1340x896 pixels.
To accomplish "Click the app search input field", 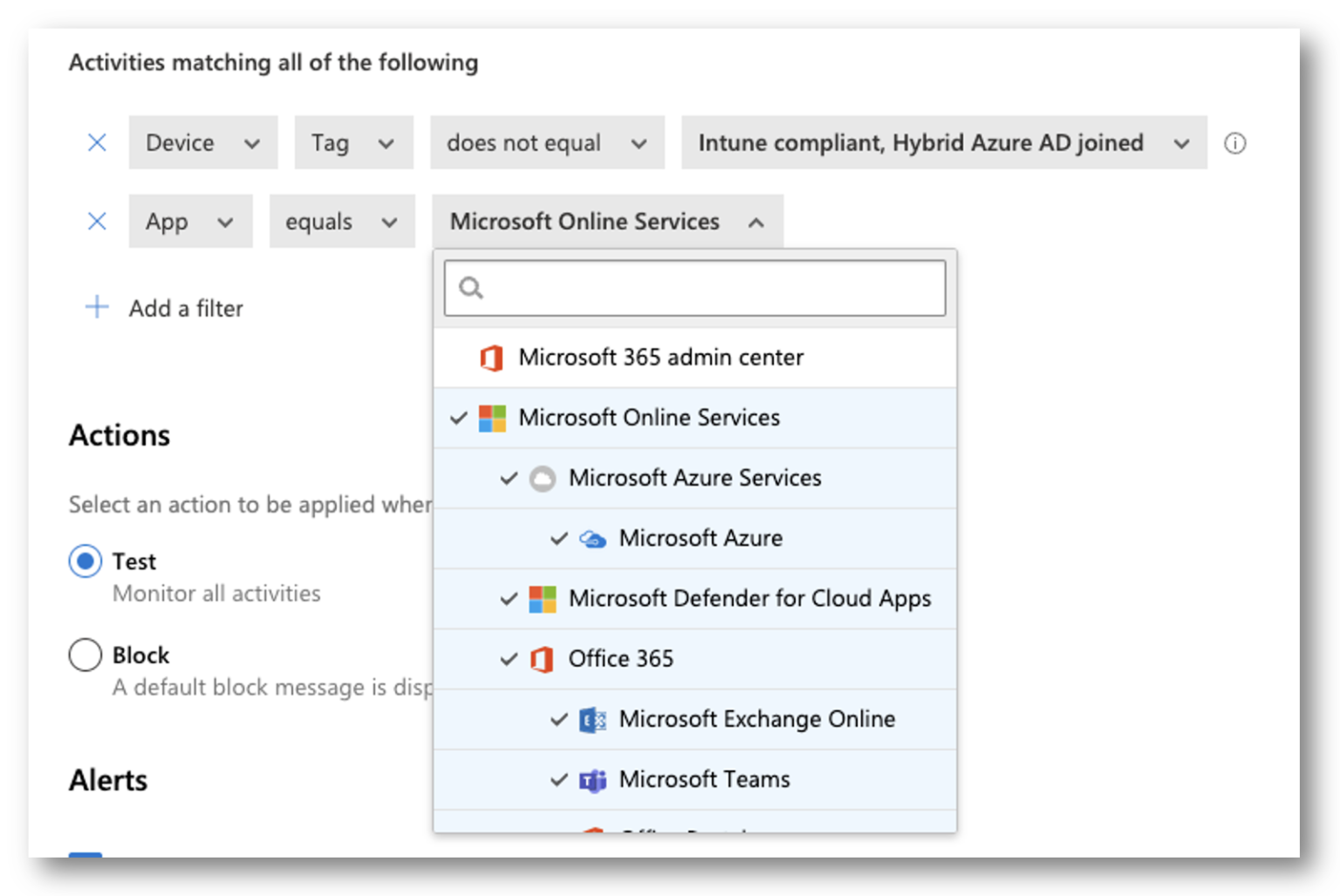I will coord(694,288).
